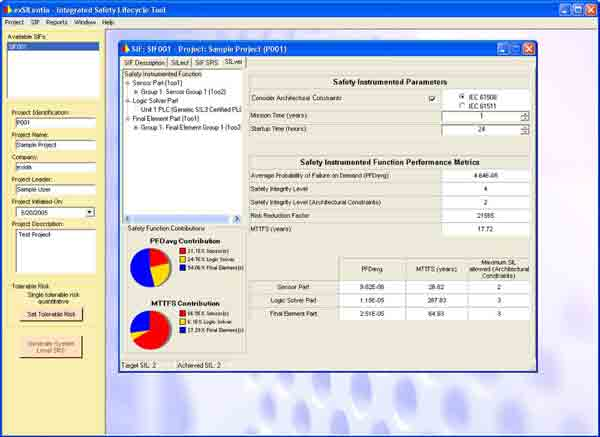Switch to the SIF SRS tab
The image size is (600, 437).
tap(206, 62)
